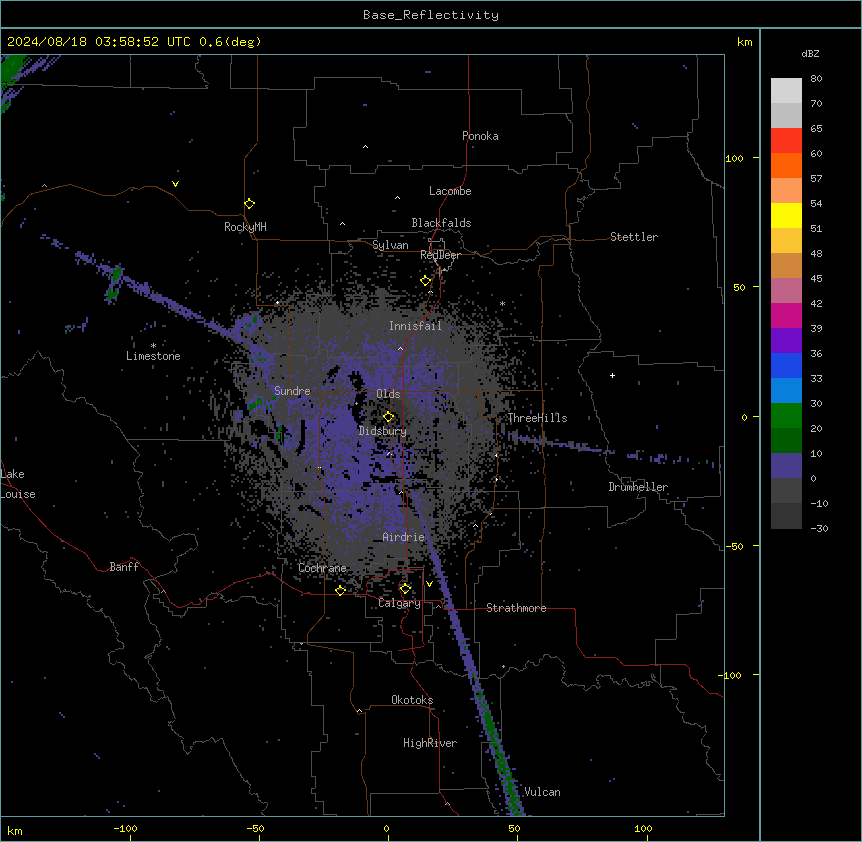Screen dimensions: 862x842
Task: Click the Olds town label
Action: (388, 394)
